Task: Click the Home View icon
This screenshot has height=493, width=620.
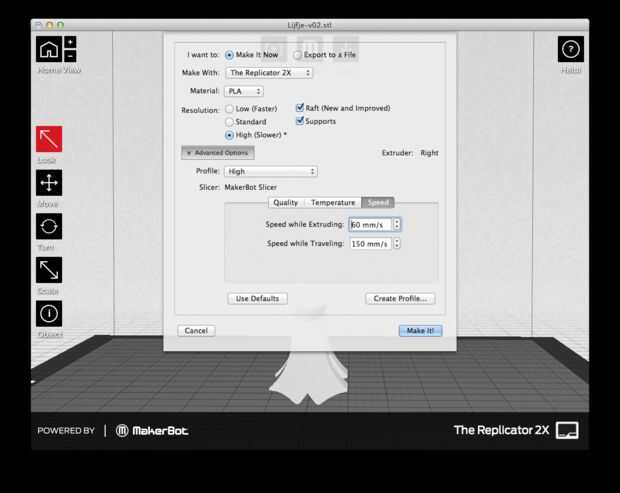Action: 49,49
